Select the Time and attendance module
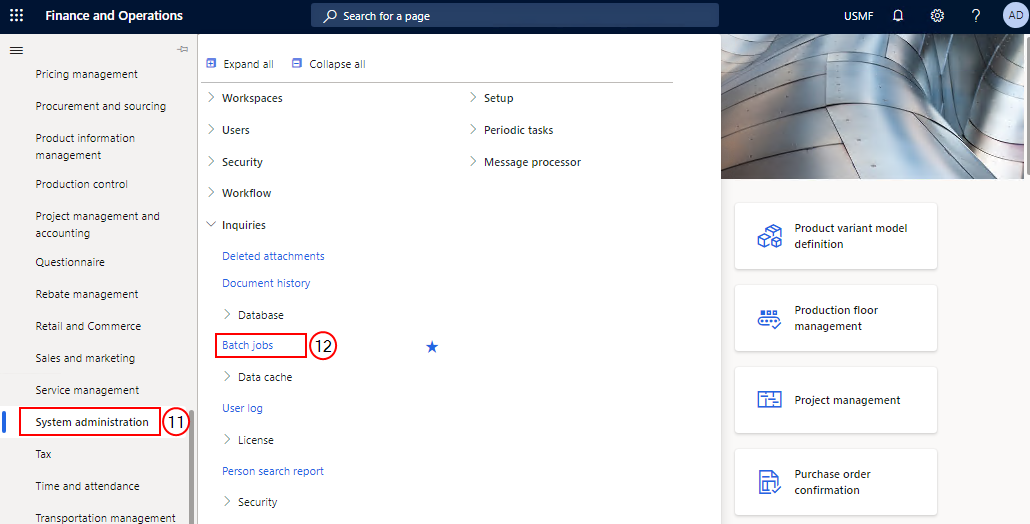The image size is (1030, 524). coord(87,486)
